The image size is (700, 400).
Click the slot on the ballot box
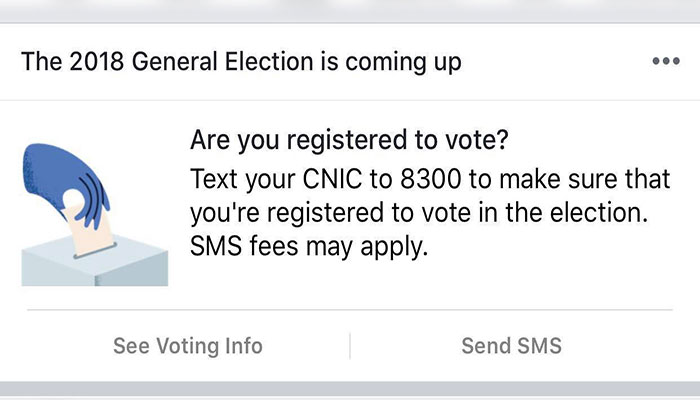tap(88, 253)
